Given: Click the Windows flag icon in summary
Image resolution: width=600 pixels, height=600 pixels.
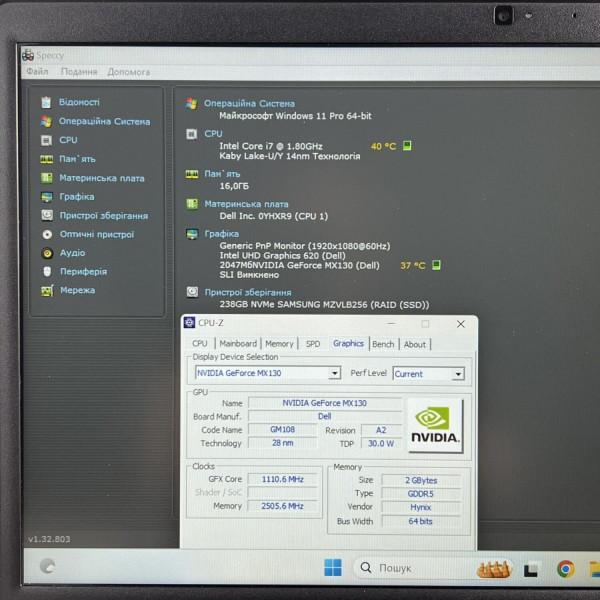Looking at the screenshot, I should (191, 103).
